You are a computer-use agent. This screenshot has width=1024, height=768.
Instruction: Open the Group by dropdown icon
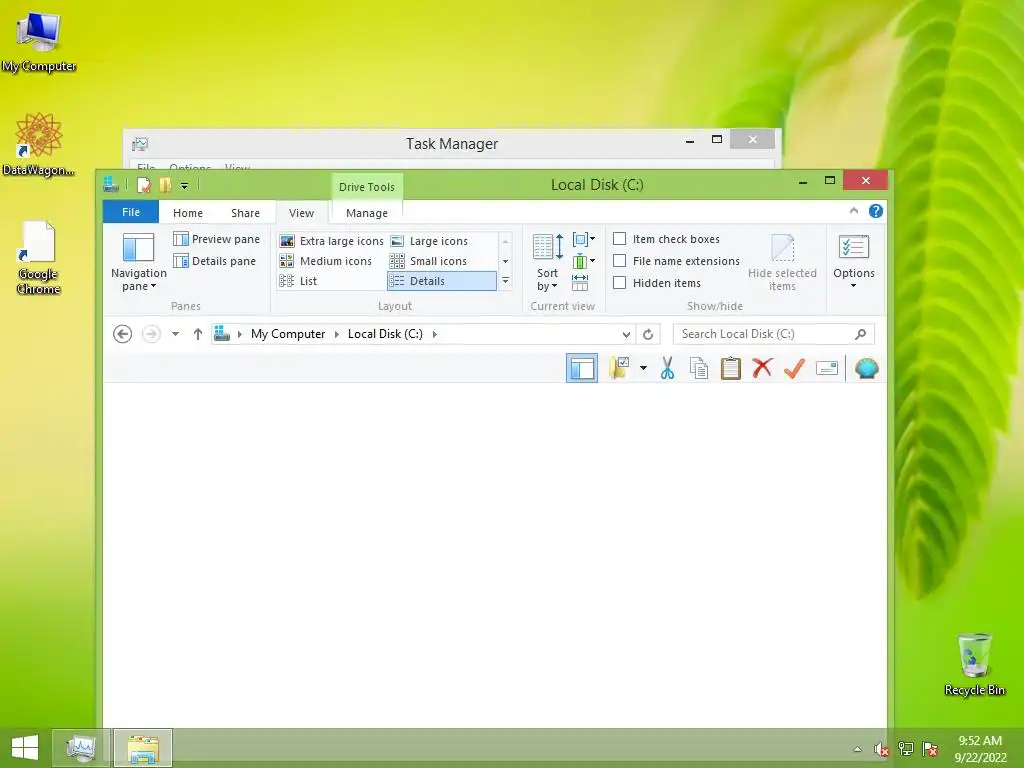click(583, 240)
